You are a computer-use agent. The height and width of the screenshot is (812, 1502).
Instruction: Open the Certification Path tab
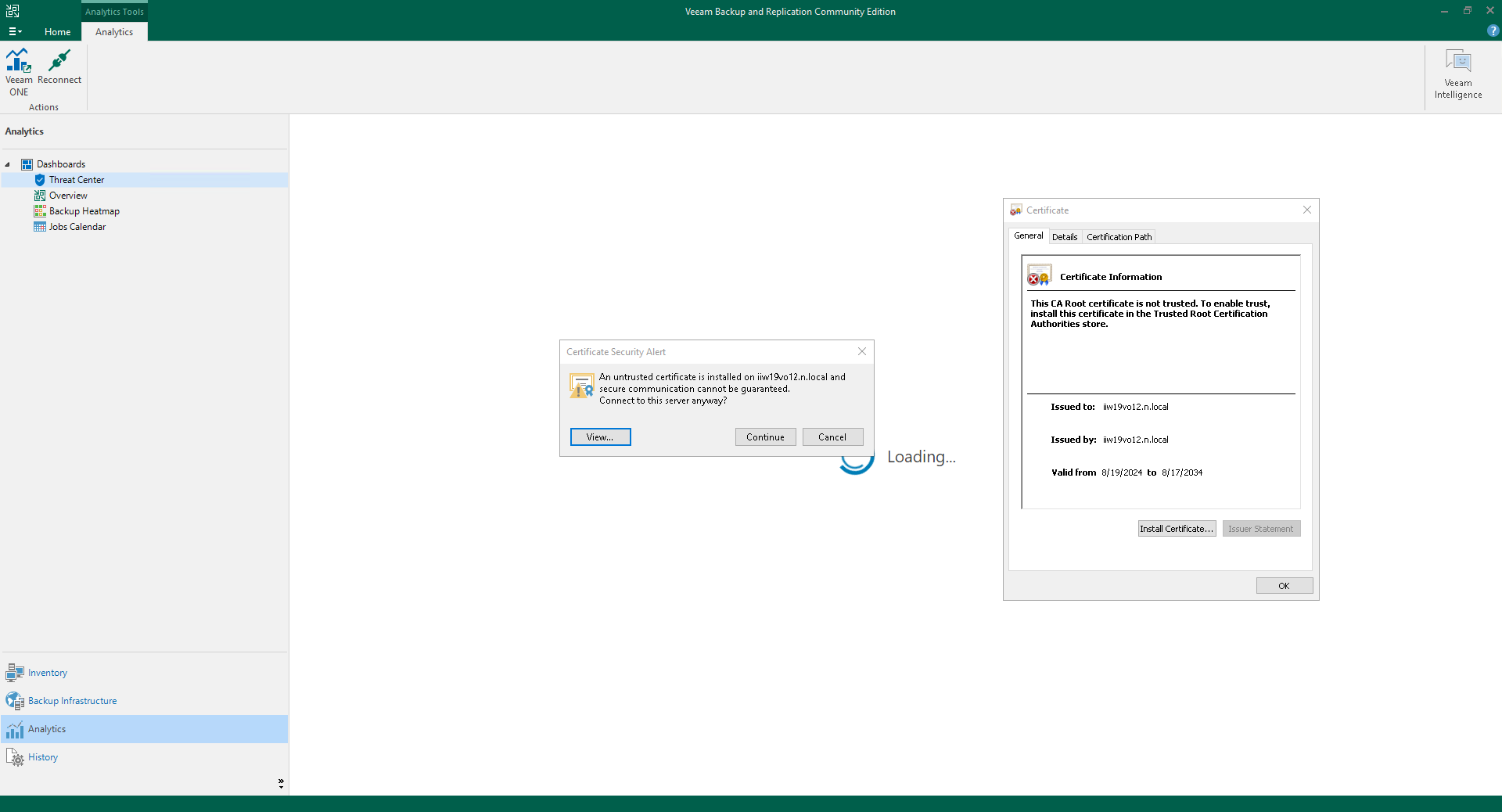[1119, 237]
